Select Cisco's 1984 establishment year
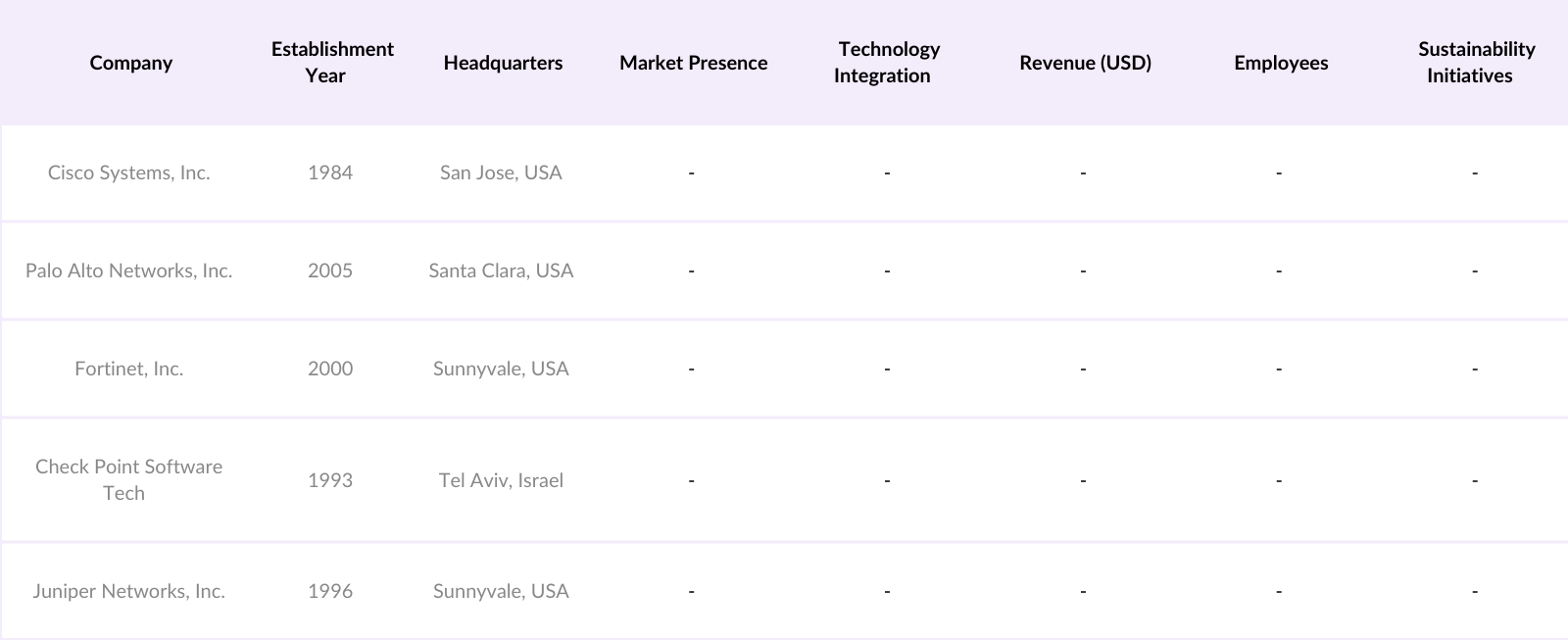 (x=330, y=172)
